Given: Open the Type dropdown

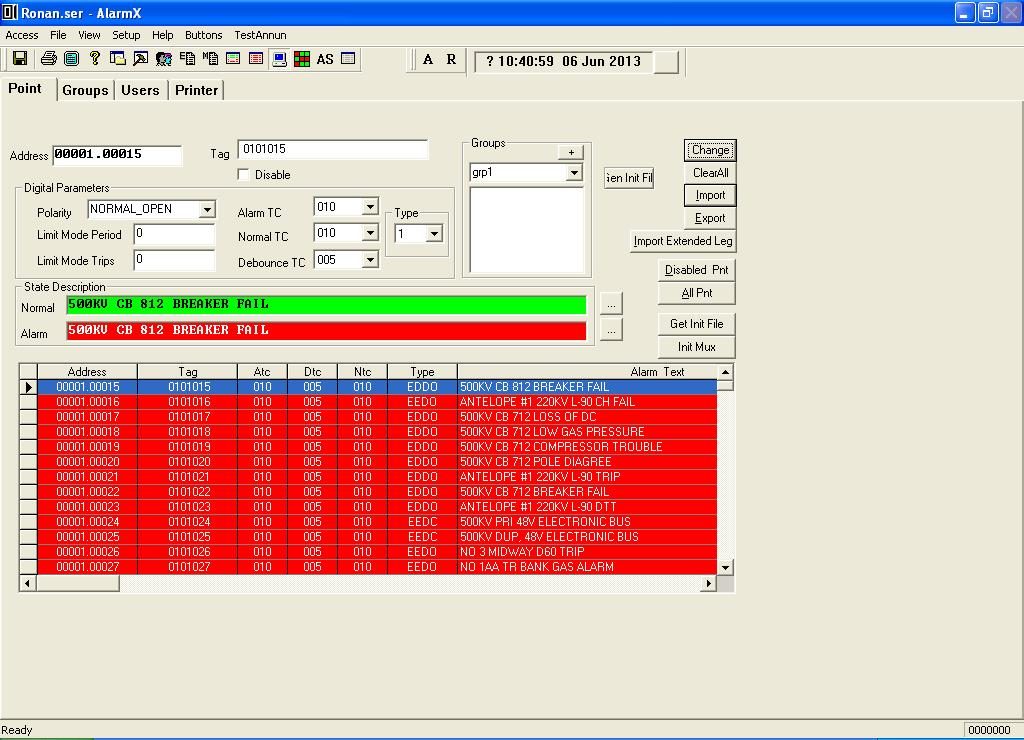Looking at the screenshot, I should click(434, 234).
